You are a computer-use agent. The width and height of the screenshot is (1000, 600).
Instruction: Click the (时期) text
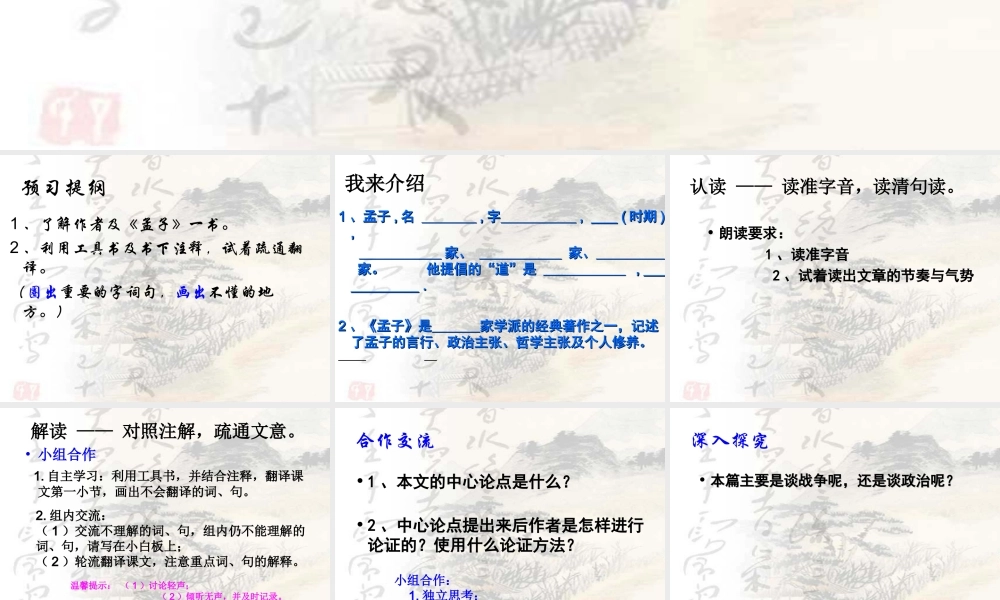[x=643, y=217]
